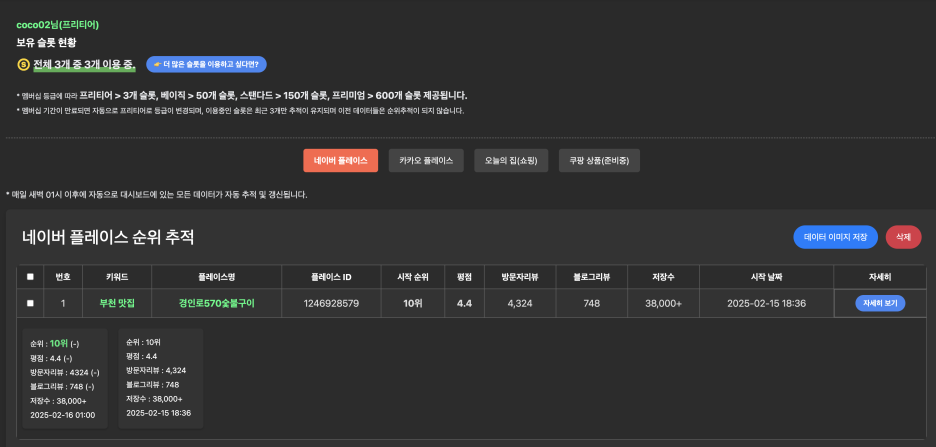Screen dimensions: 936x447
Task: Click the place ID 1246928579 cell
Action: [331, 303]
